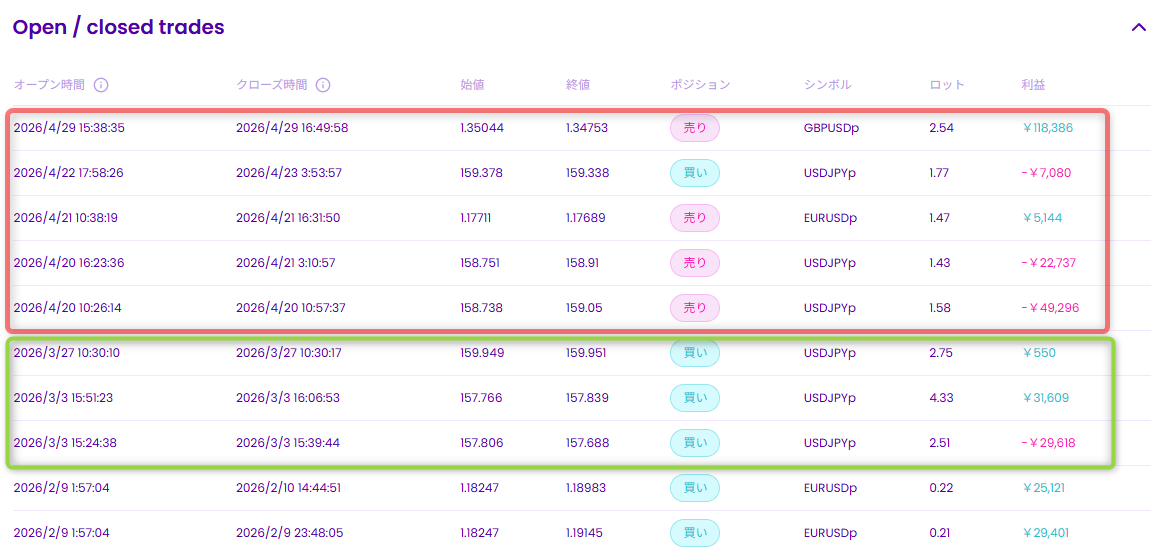
Task: Click open time 2026/3/27 10:30:10
Action: (66, 353)
